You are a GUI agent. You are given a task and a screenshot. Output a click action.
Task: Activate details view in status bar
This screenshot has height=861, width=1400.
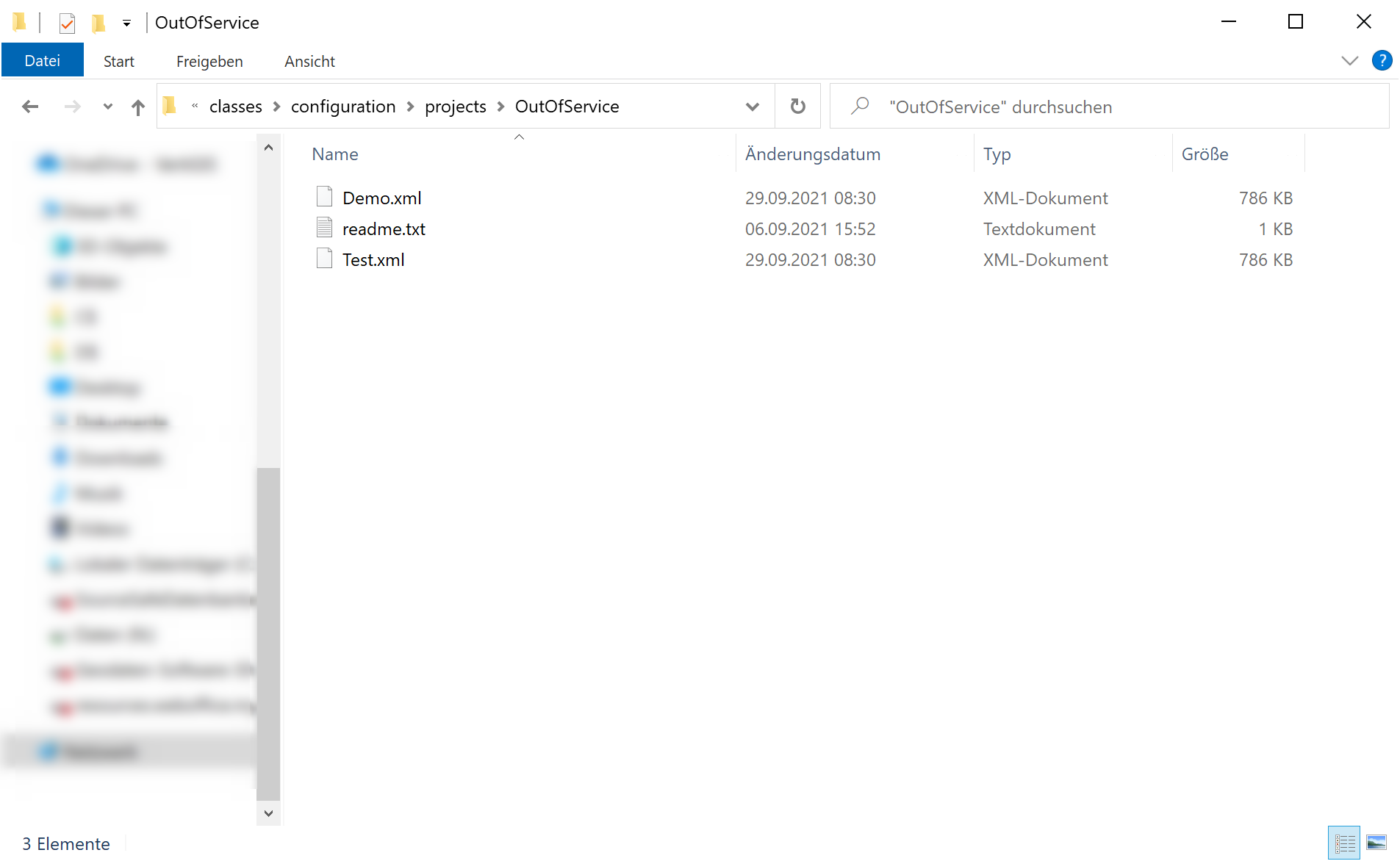(1344, 843)
